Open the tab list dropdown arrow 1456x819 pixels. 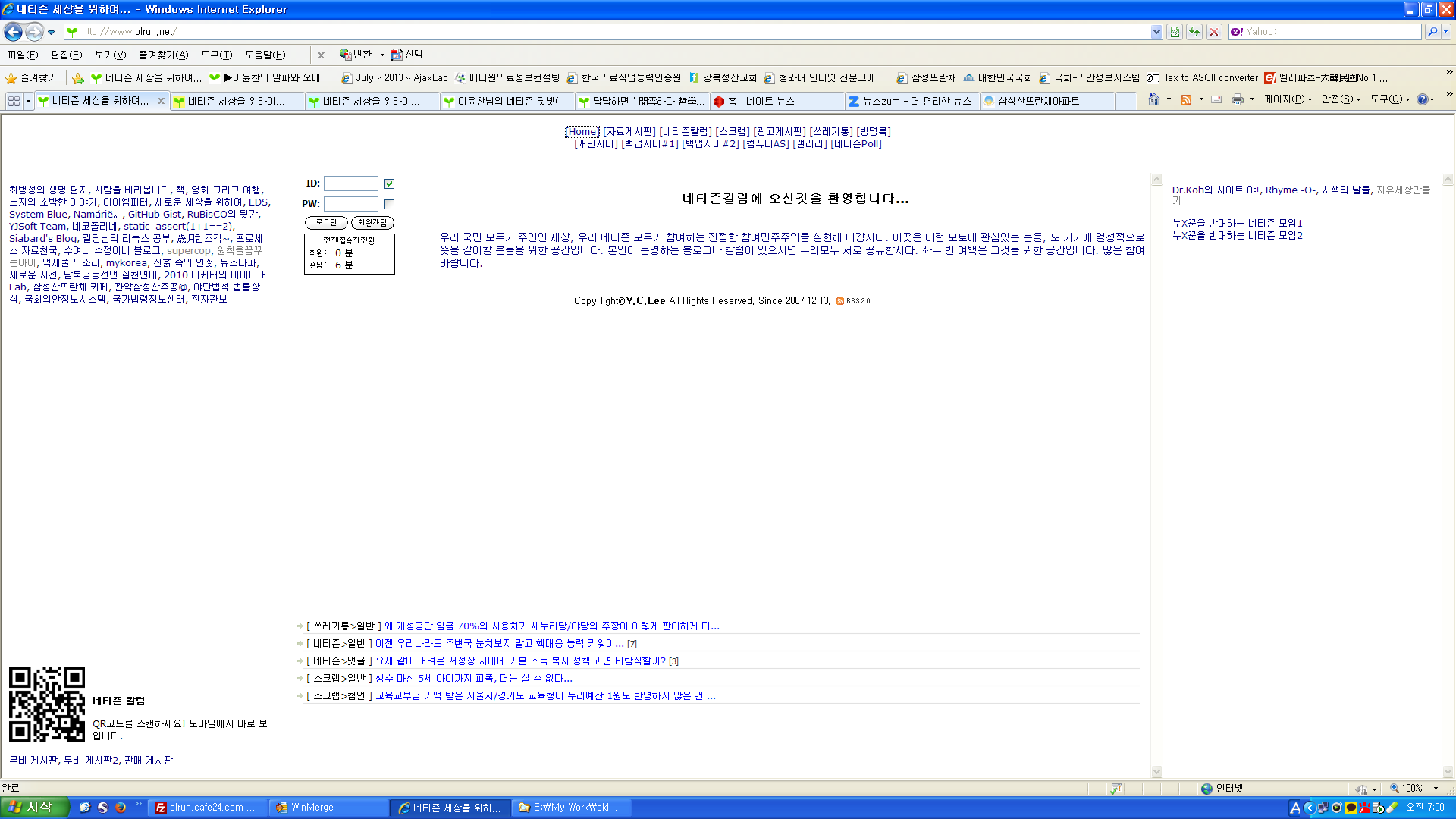tap(28, 100)
